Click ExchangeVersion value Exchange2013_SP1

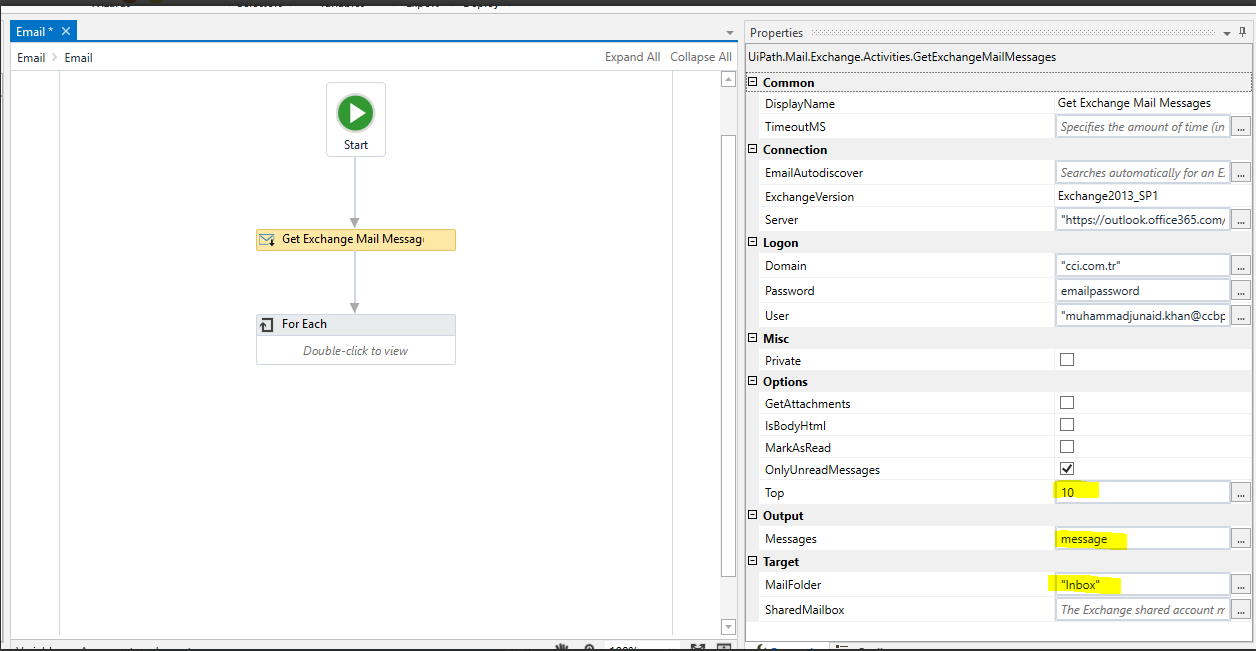click(x=1106, y=196)
